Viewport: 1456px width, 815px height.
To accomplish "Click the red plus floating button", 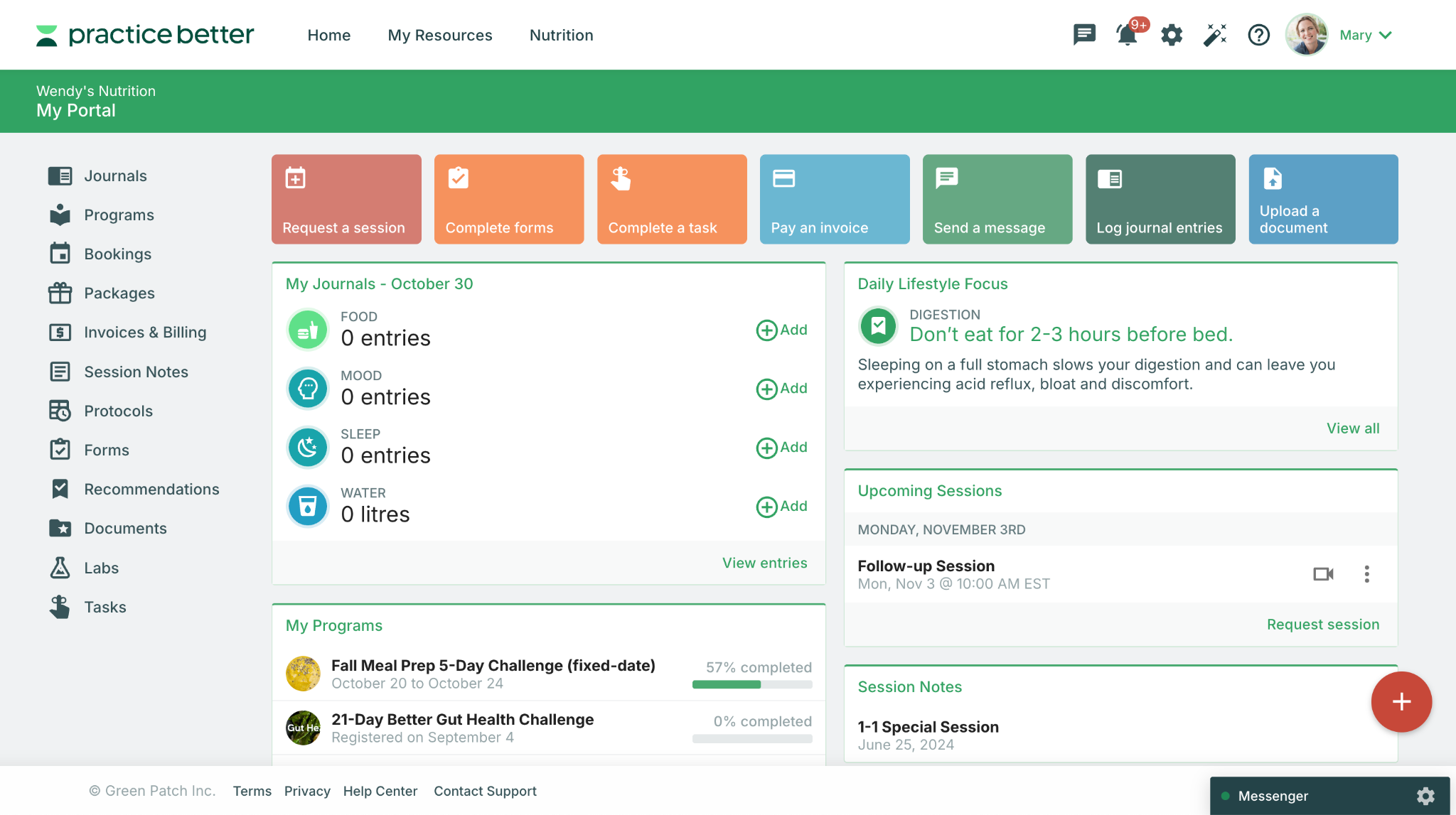I will click(1401, 701).
